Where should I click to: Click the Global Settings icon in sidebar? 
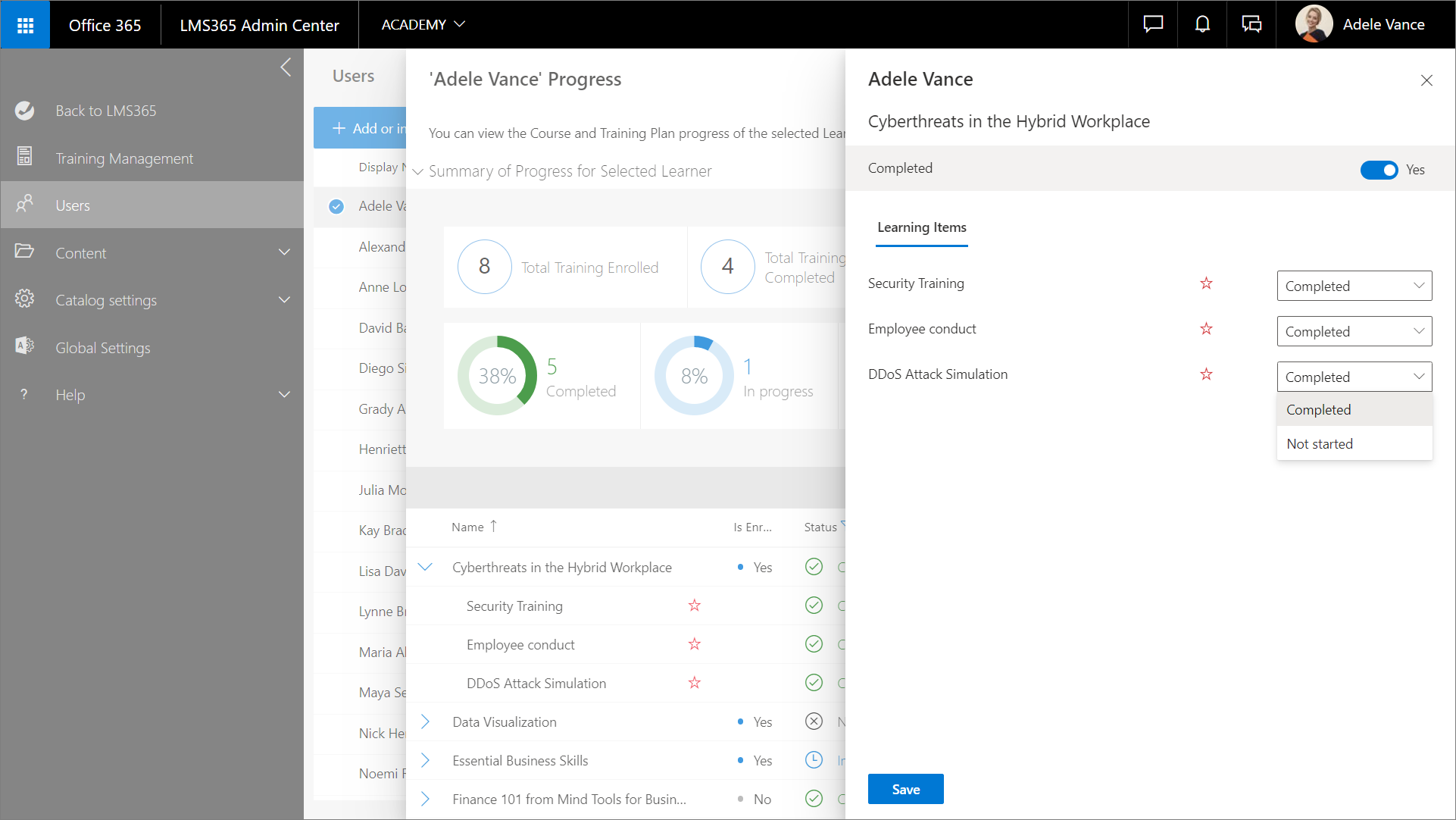click(24, 346)
